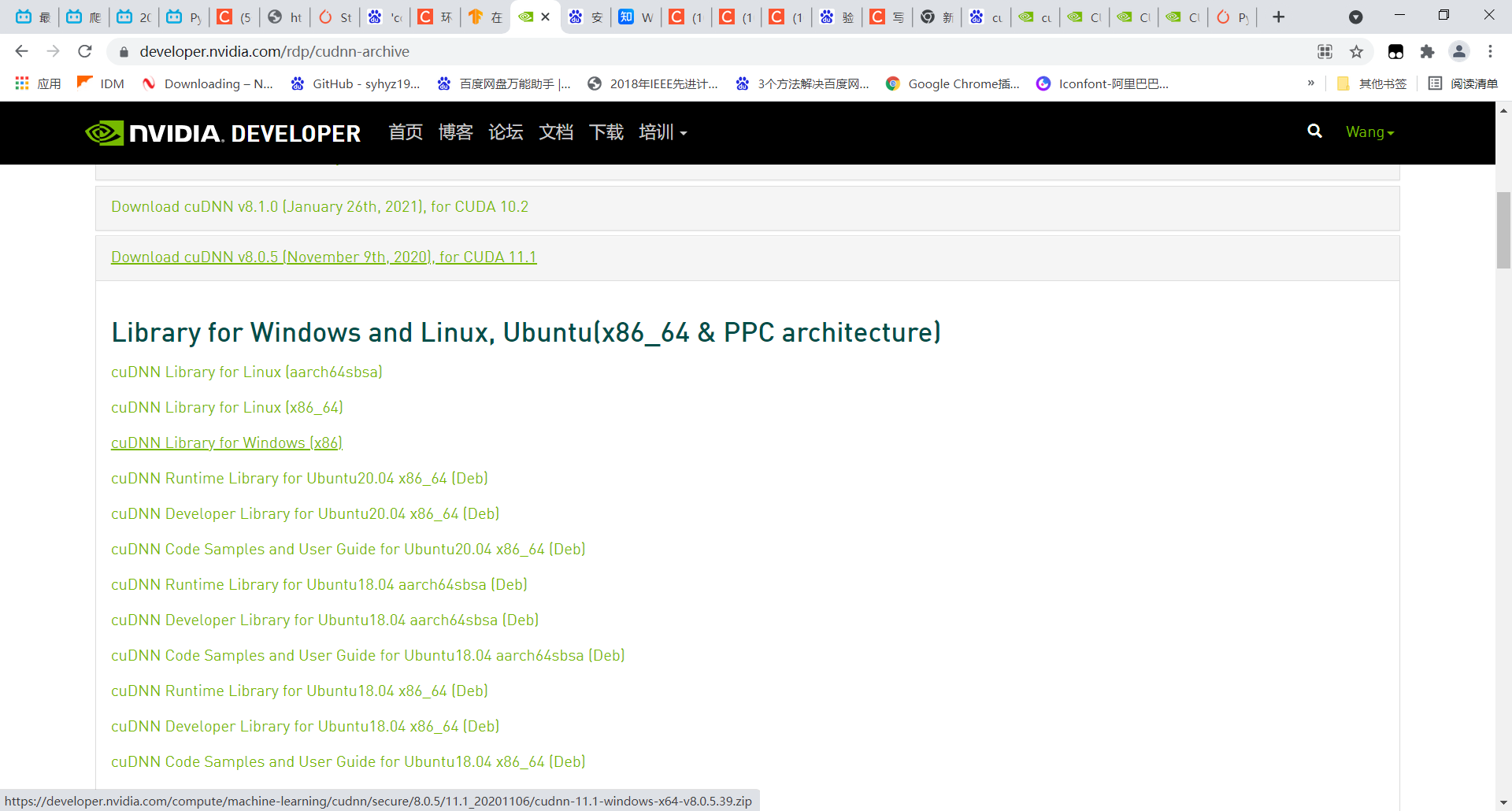
Task: Open a new tab with the plus button
Action: click(1279, 17)
